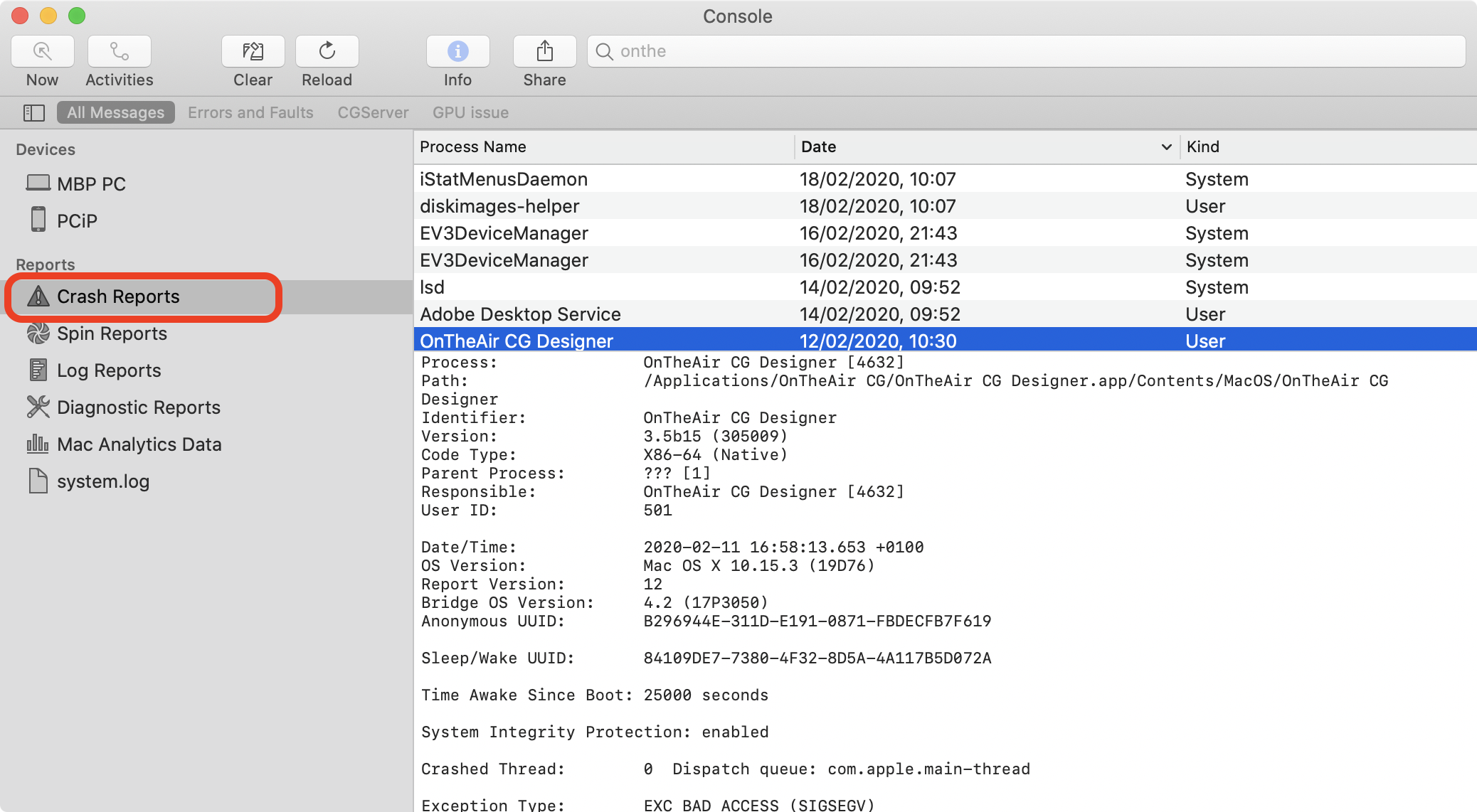Image resolution: width=1477 pixels, height=812 pixels.
Task: Click the Diagnostic Reports tools icon
Action: pyautogui.click(x=38, y=407)
